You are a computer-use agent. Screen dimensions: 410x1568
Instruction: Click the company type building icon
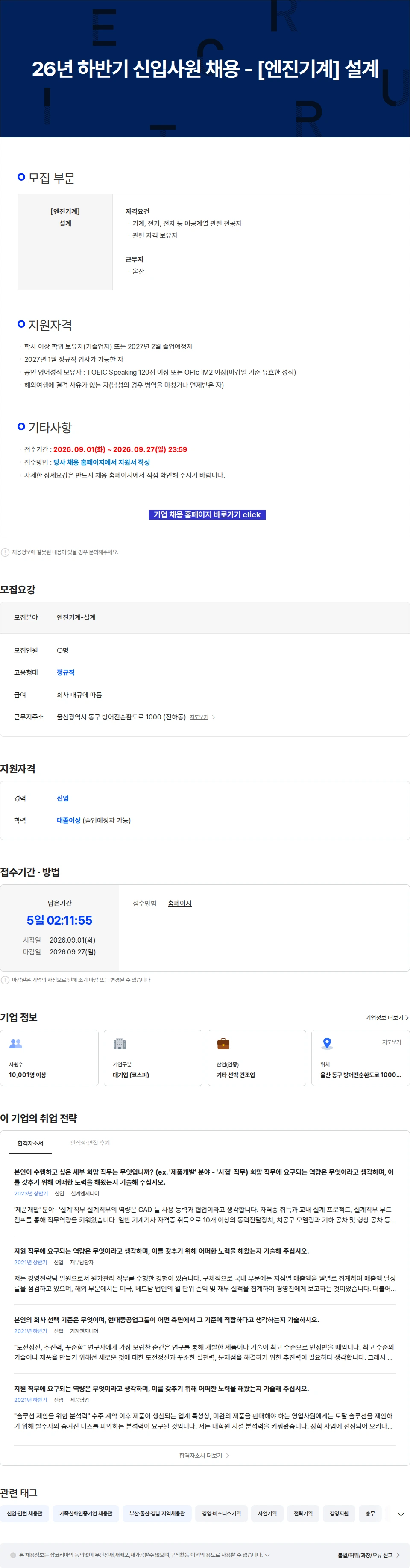[120, 1044]
